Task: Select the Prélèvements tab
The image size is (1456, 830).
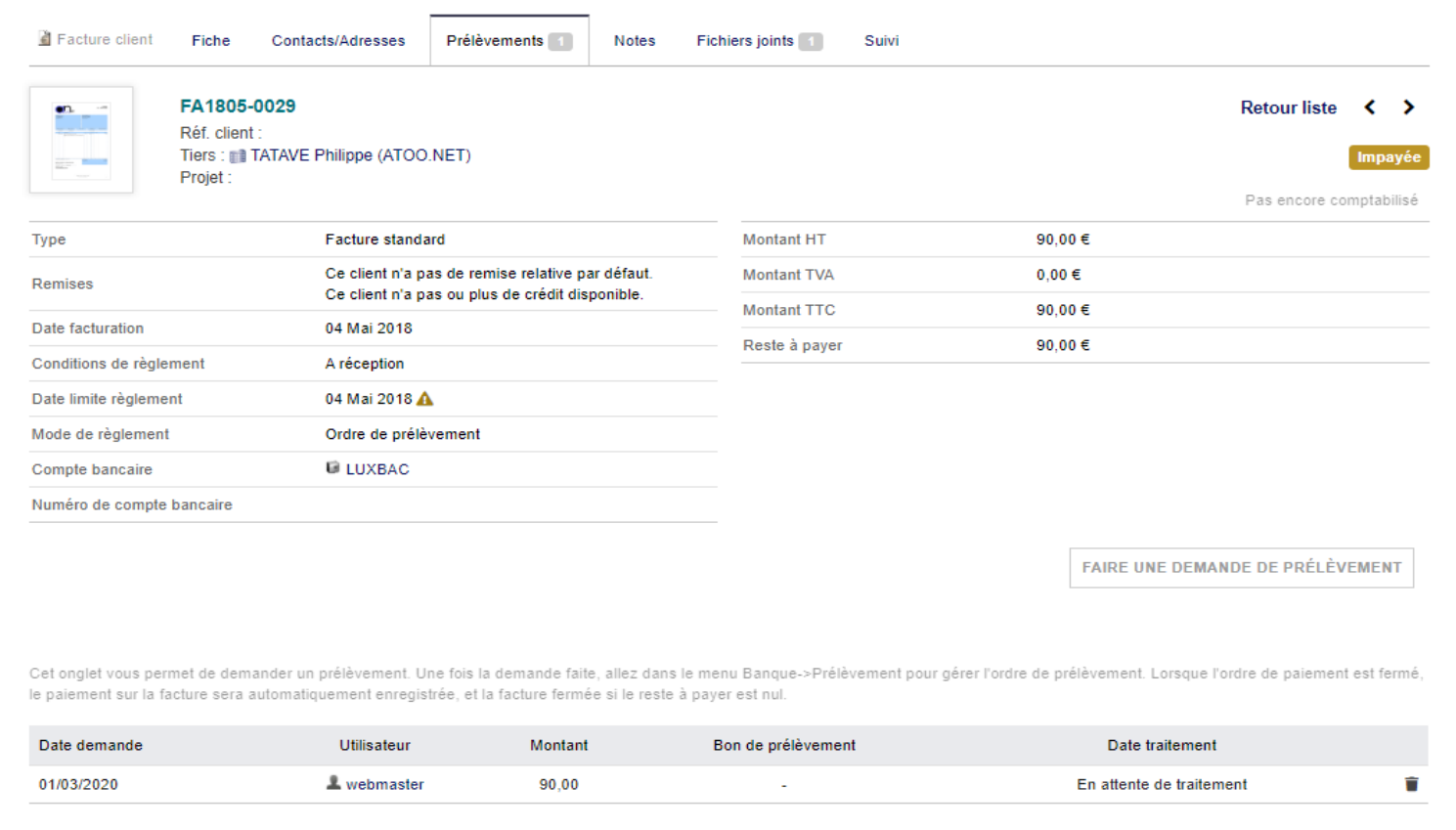Action: tap(509, 40)
